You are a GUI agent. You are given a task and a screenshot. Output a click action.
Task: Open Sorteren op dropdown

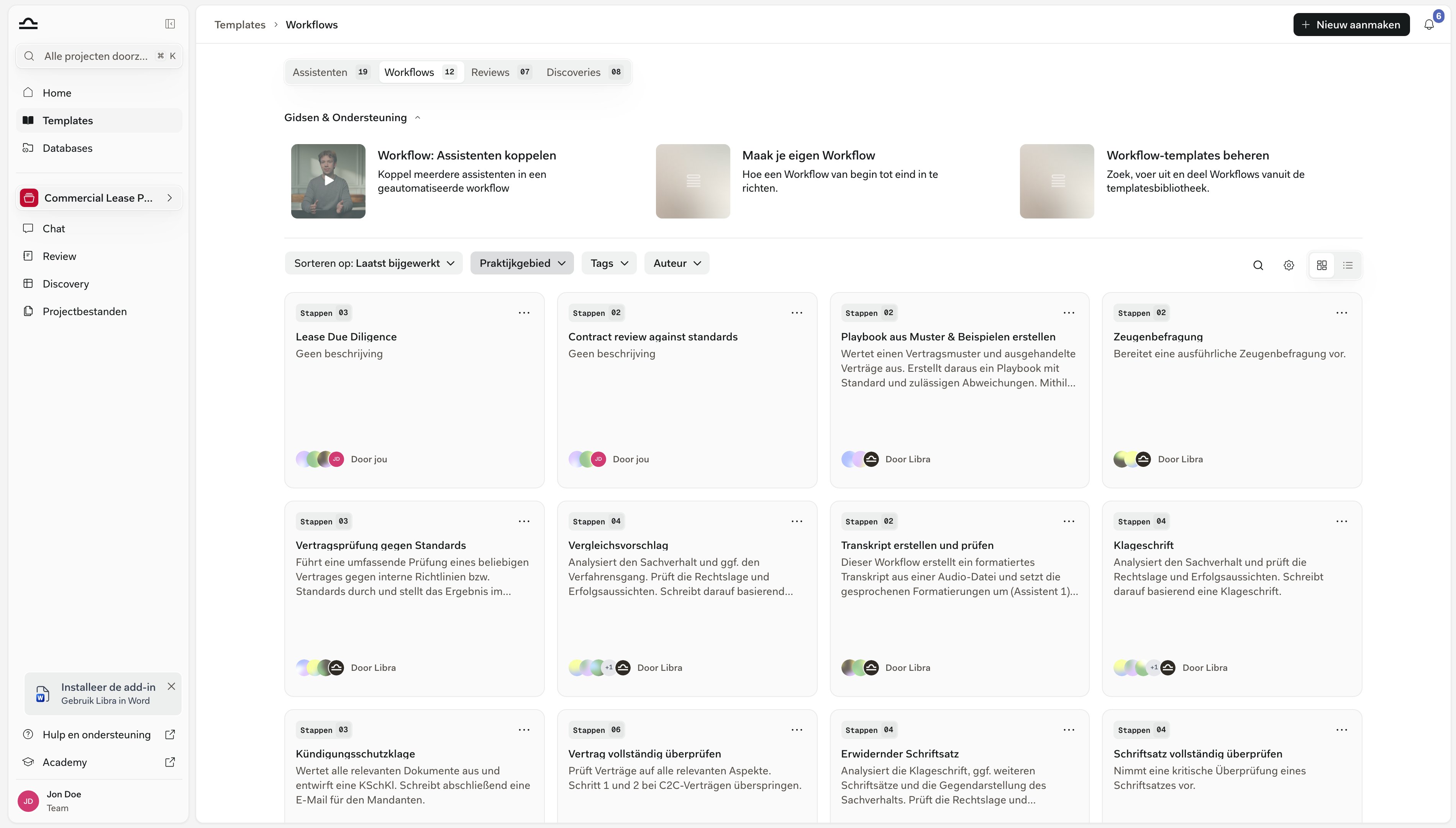click(x=374, y=263)
